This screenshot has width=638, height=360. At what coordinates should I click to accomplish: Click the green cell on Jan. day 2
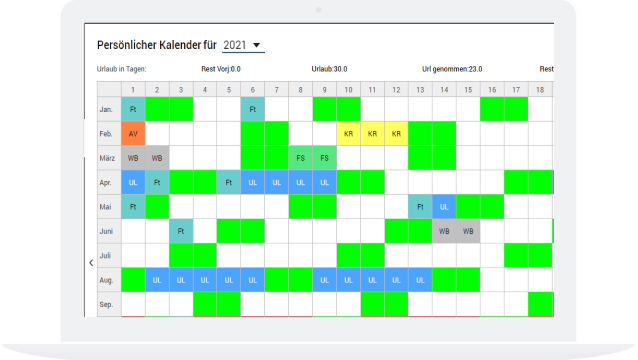coord(157,109)
